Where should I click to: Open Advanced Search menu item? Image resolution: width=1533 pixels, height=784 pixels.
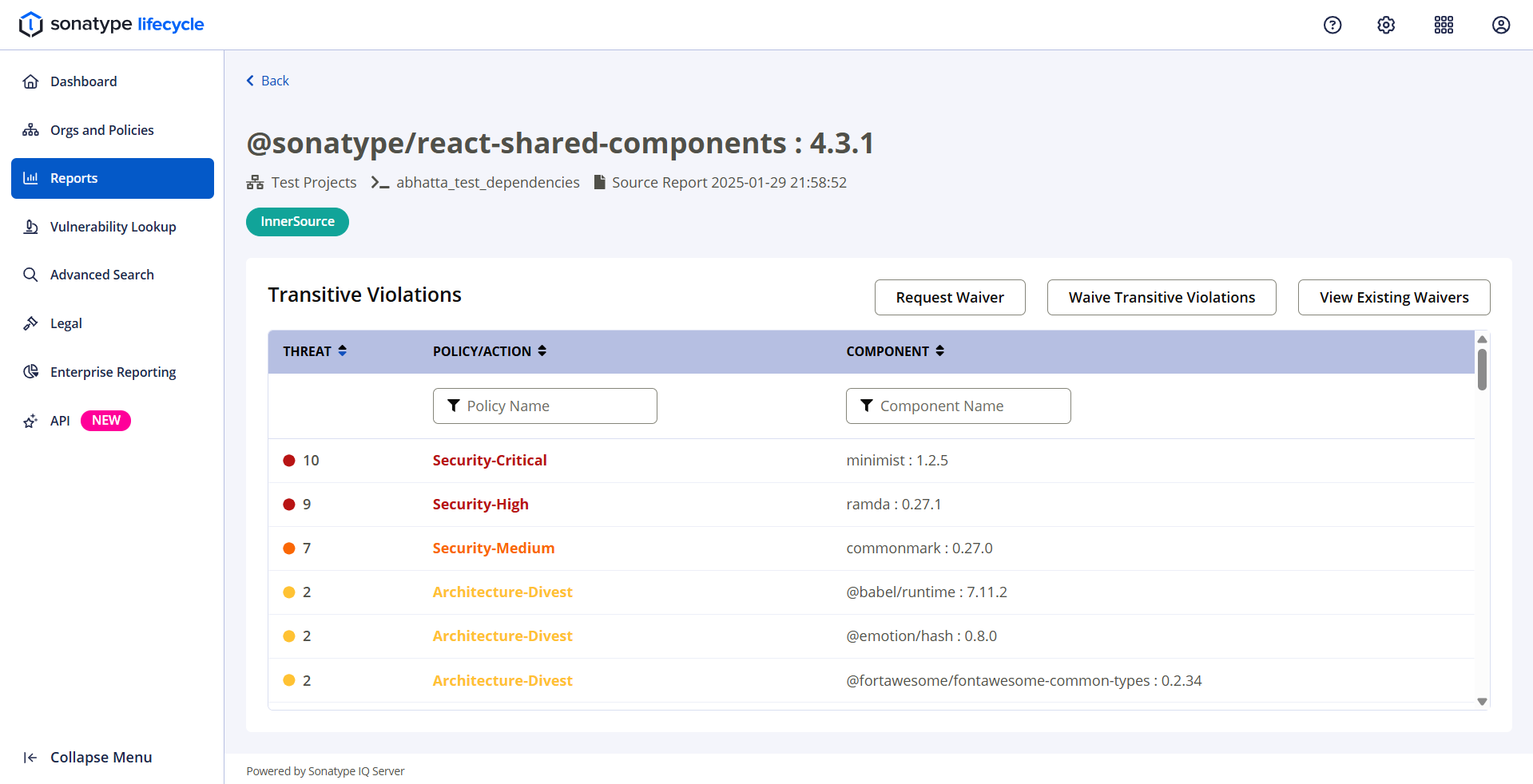(x=113, y=275)
